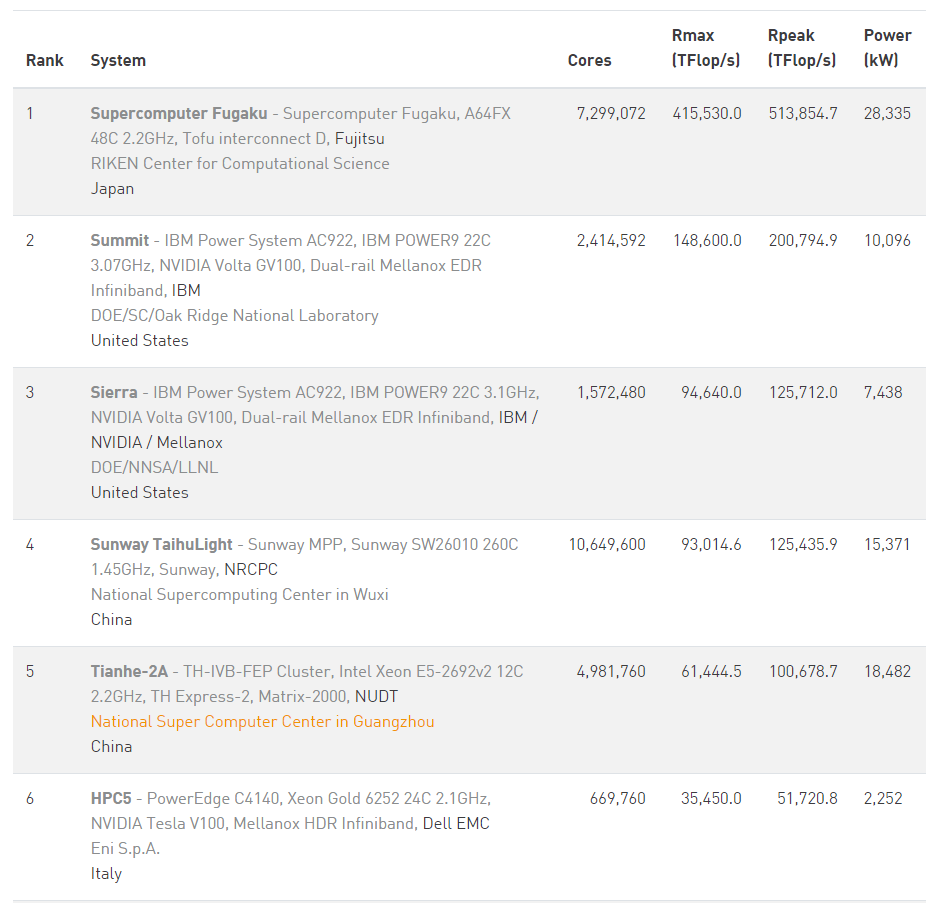Open DOE/SC/Oak Ridge National Laboratory link
This screenshot has height=903, width=935.
[x=234, y=316]
